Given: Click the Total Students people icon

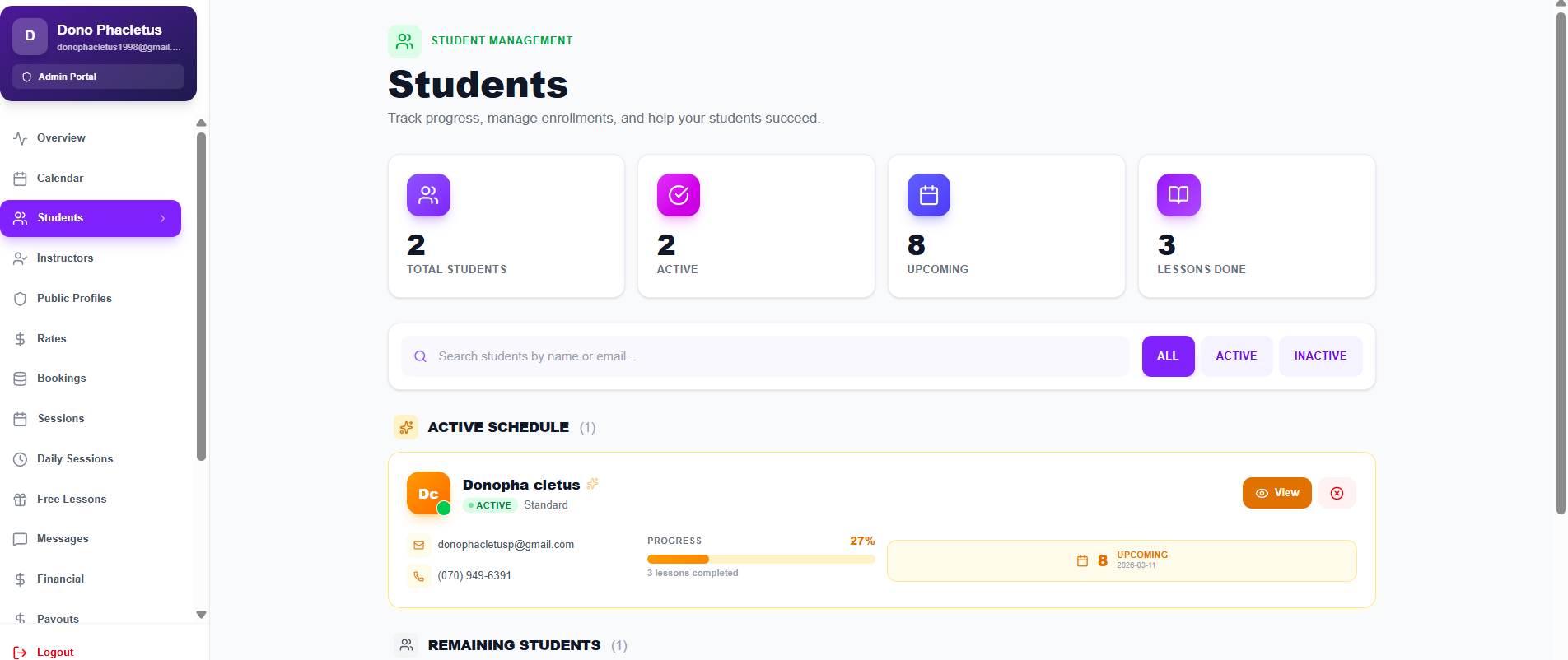Looking at the screenshot, I should pos(428,195).
